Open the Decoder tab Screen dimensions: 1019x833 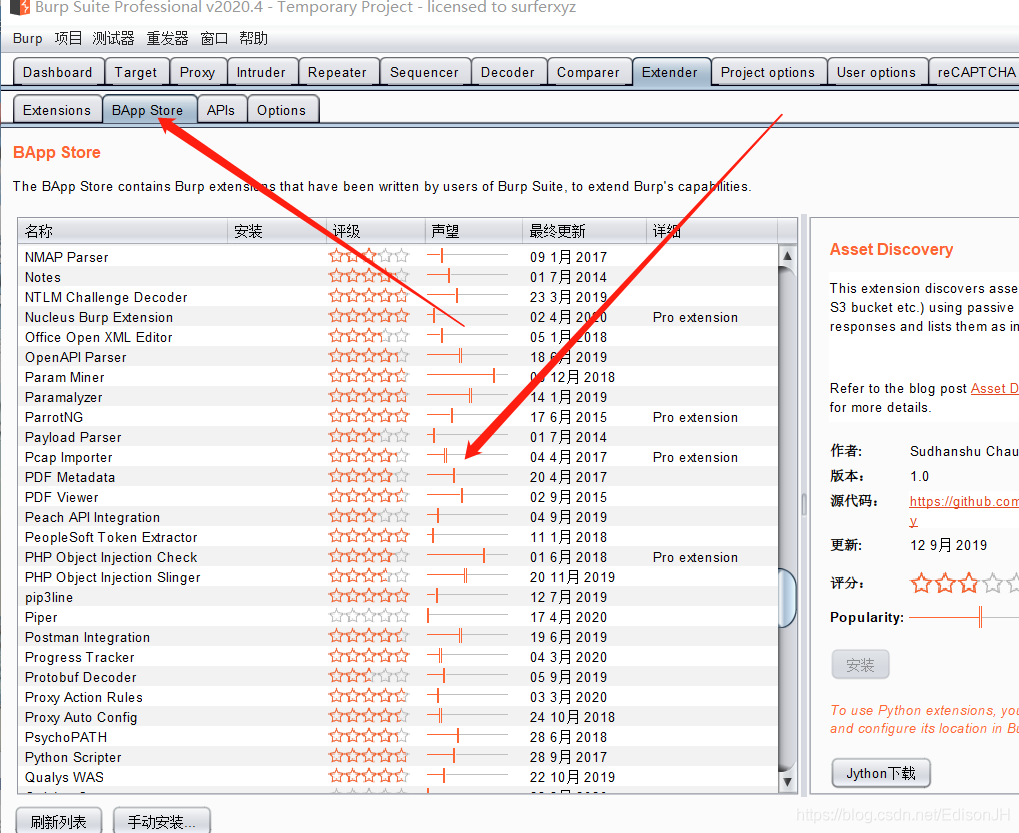[x=508, y=71]
